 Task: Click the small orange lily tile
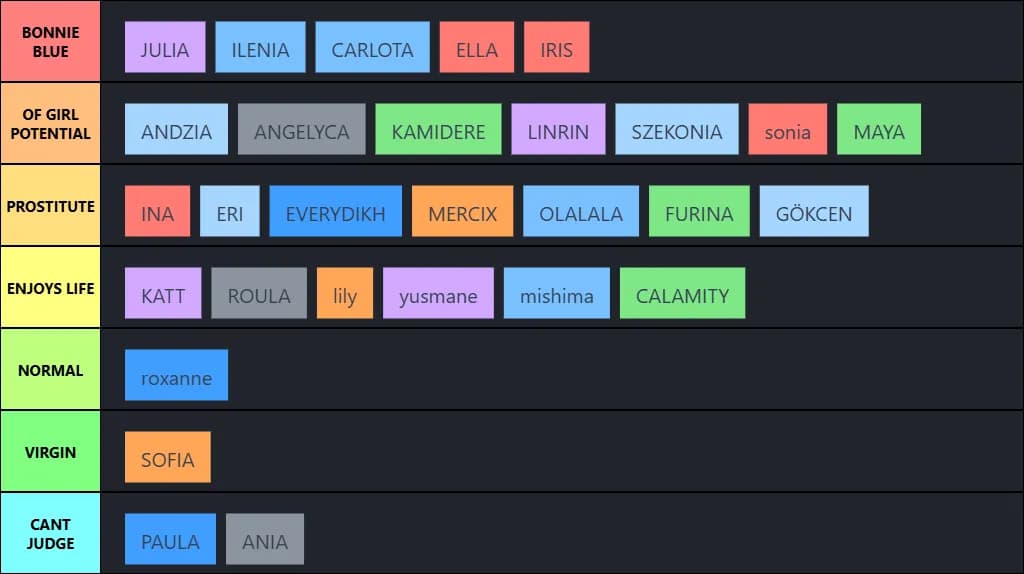[345, 293]
